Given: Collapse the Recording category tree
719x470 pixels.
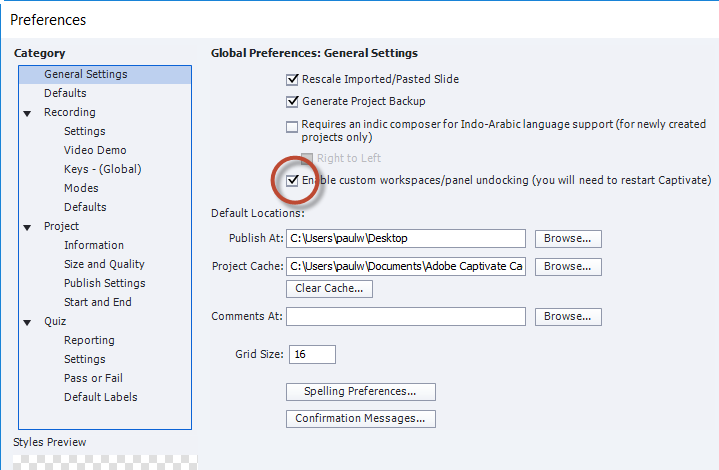Looking at the screenshot, I should 27,113.
